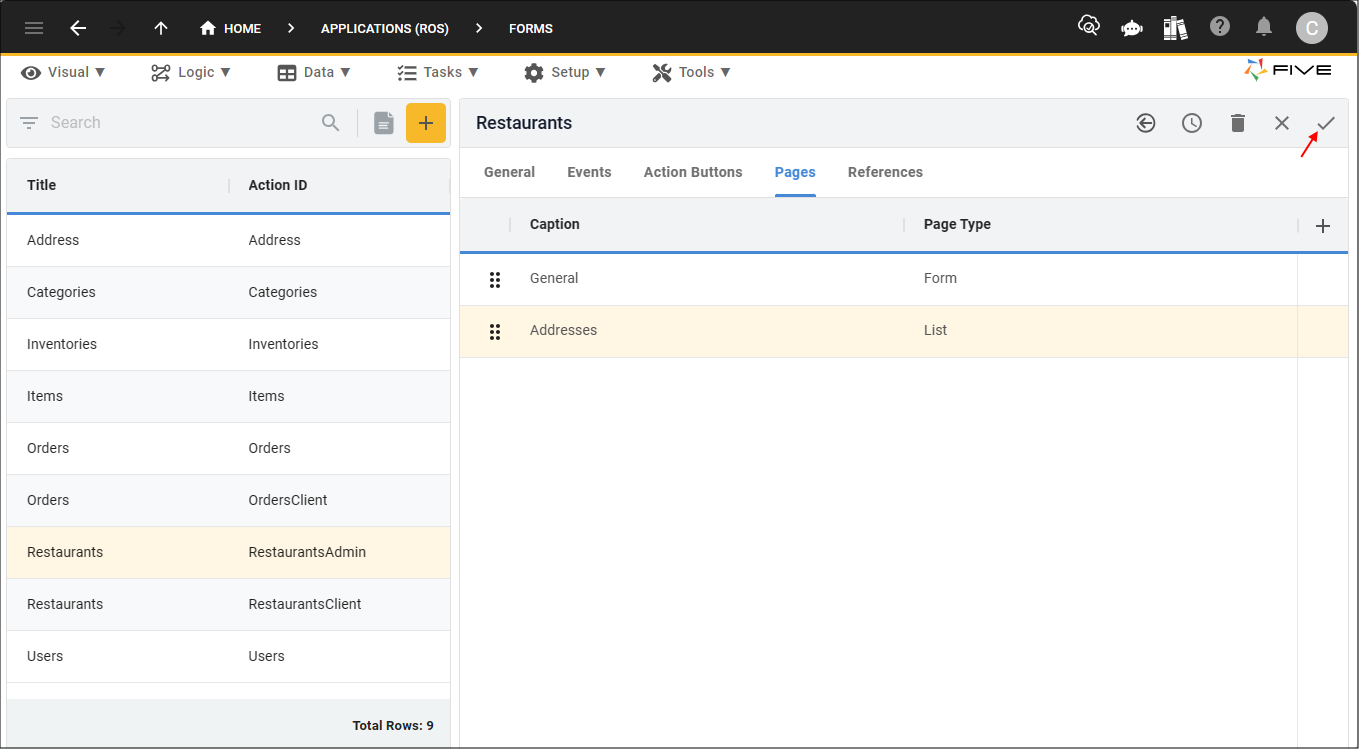The image size is (1359, 749).
Task: Navigate up one level with up arrow
Action: [x=161, y=28]
